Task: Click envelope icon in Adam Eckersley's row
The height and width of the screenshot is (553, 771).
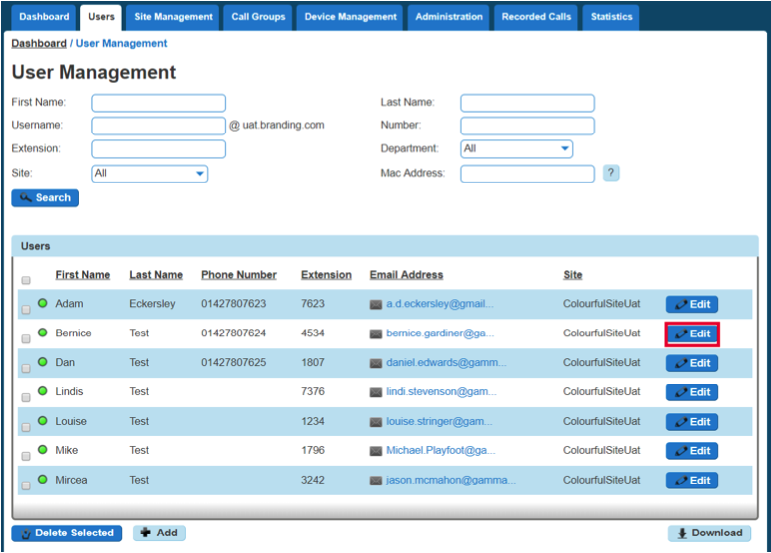Action: [x=376, y=305]
